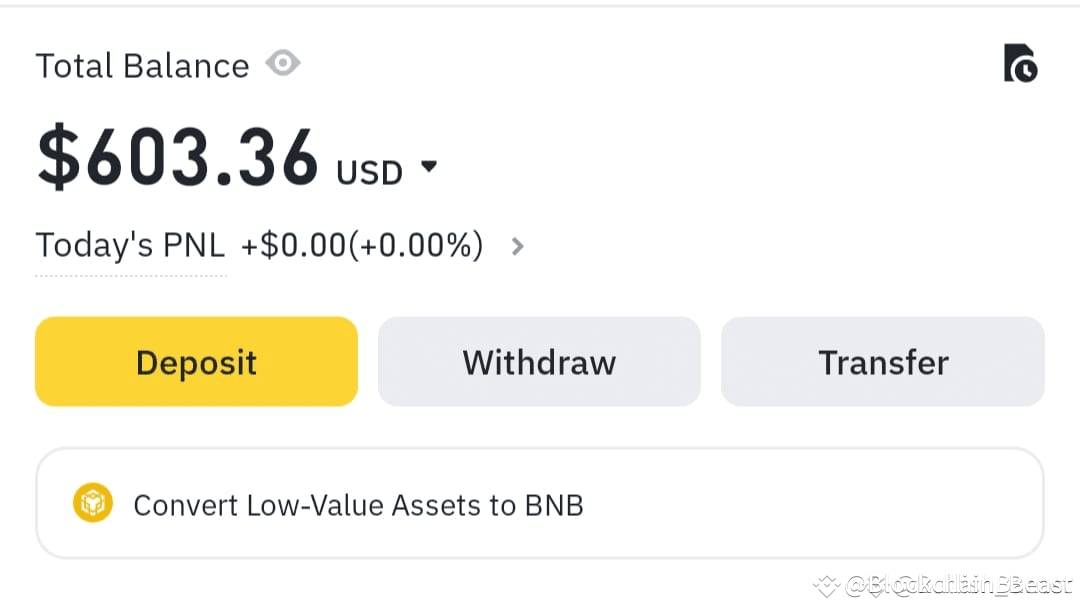Toggle the balance visibility eye icon
1080x607 pixels.
pyautogui.click(x=283, y=64)
